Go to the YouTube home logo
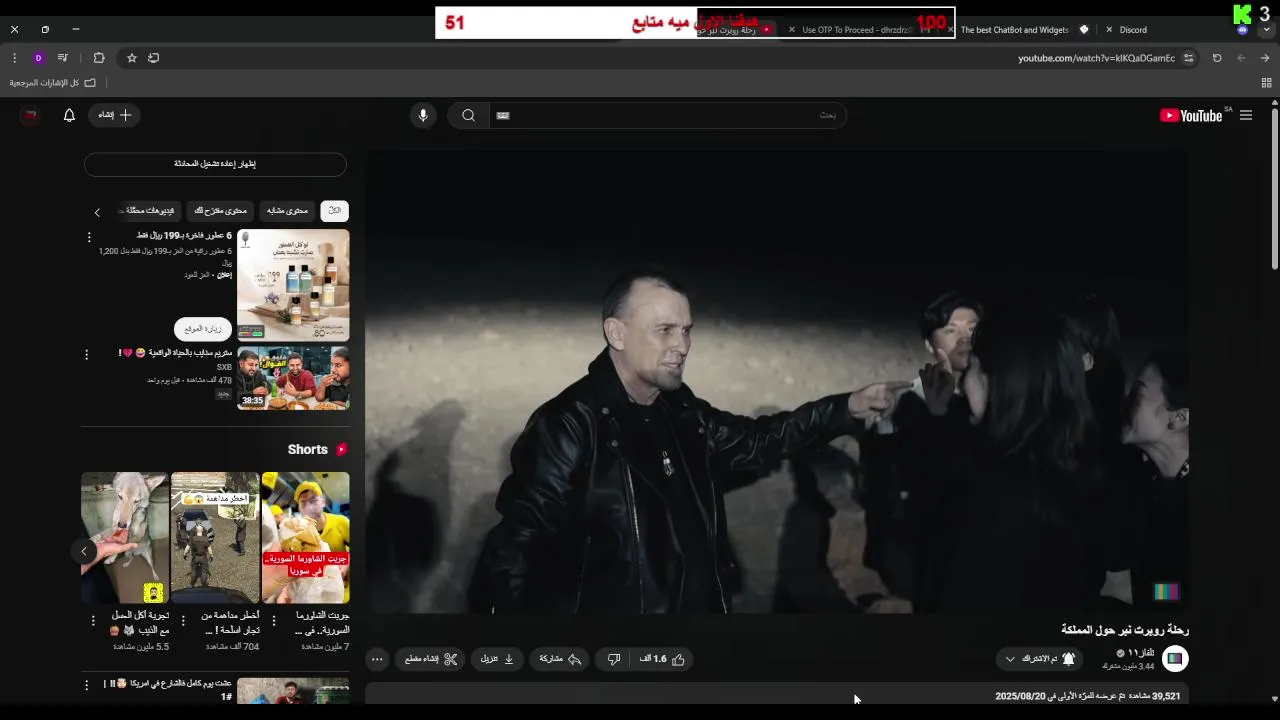Screen dimensions: 1280x720 1191,115
